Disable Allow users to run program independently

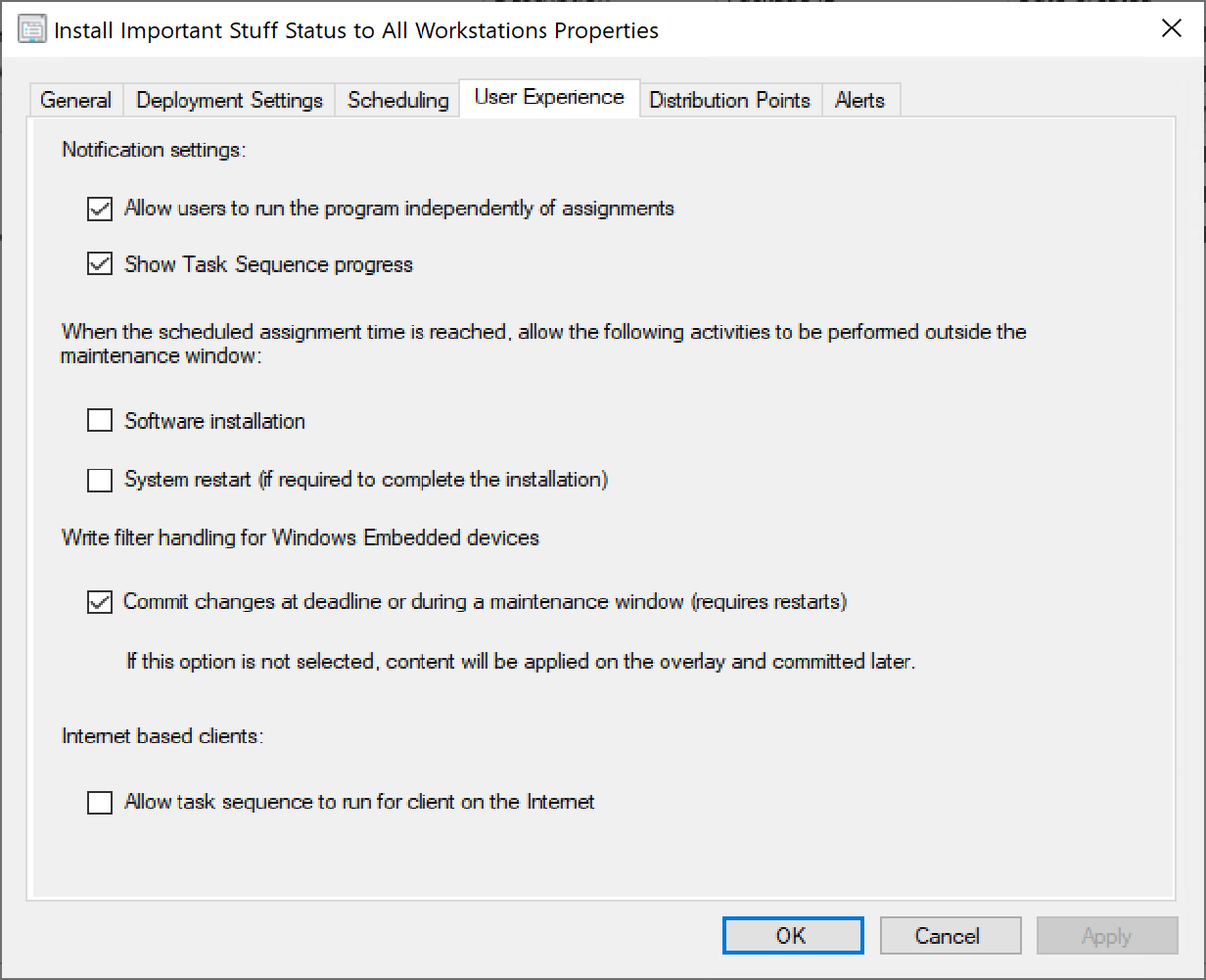99,209
